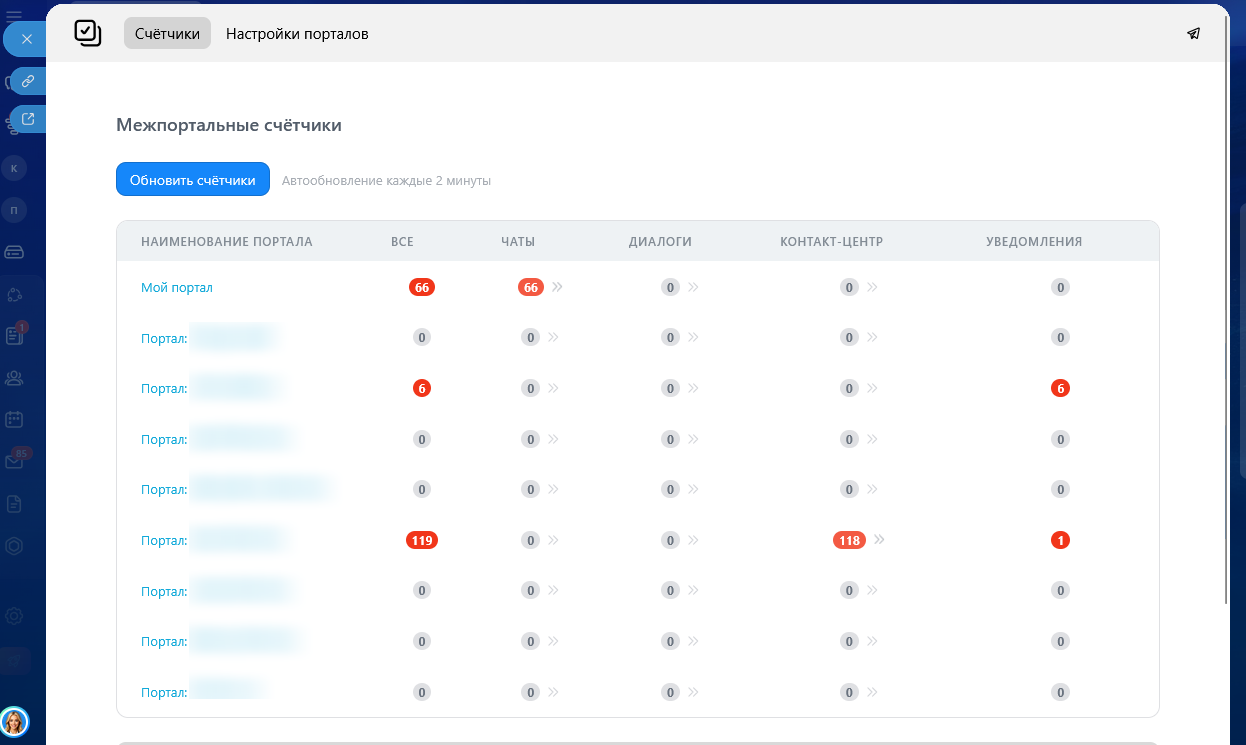Expand dialogs arrow in Мой портал row
1246x745 pixels.
pos(693,287)
